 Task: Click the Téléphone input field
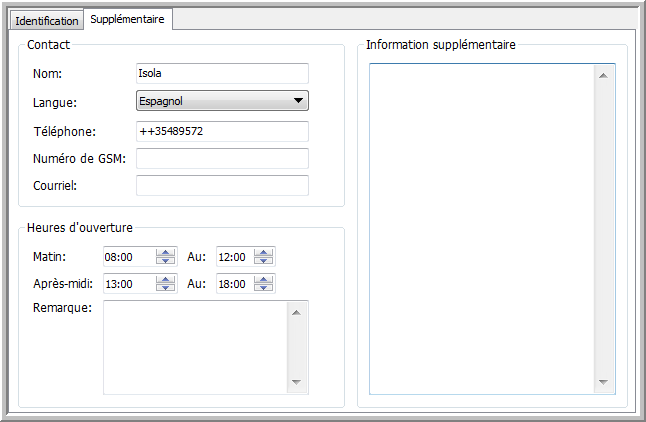click(x=221, y=131)
